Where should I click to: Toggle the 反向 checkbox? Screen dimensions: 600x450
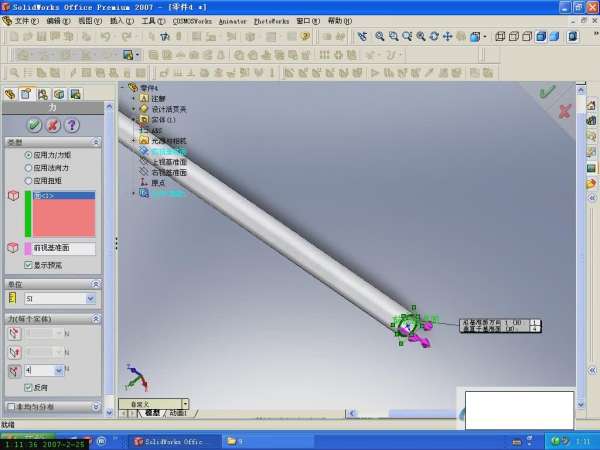(28, 387)
